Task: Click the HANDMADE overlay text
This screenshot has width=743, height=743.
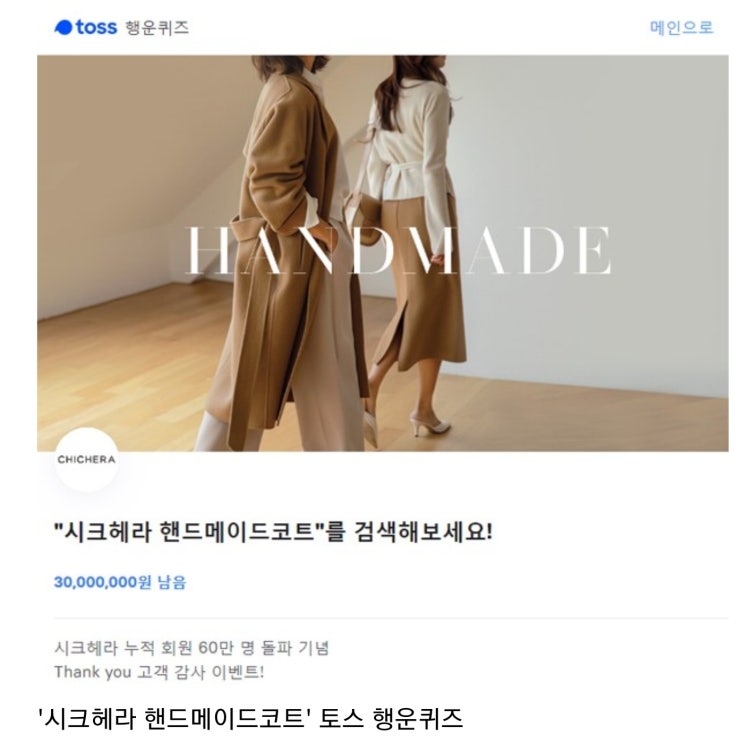Action: 399,250
